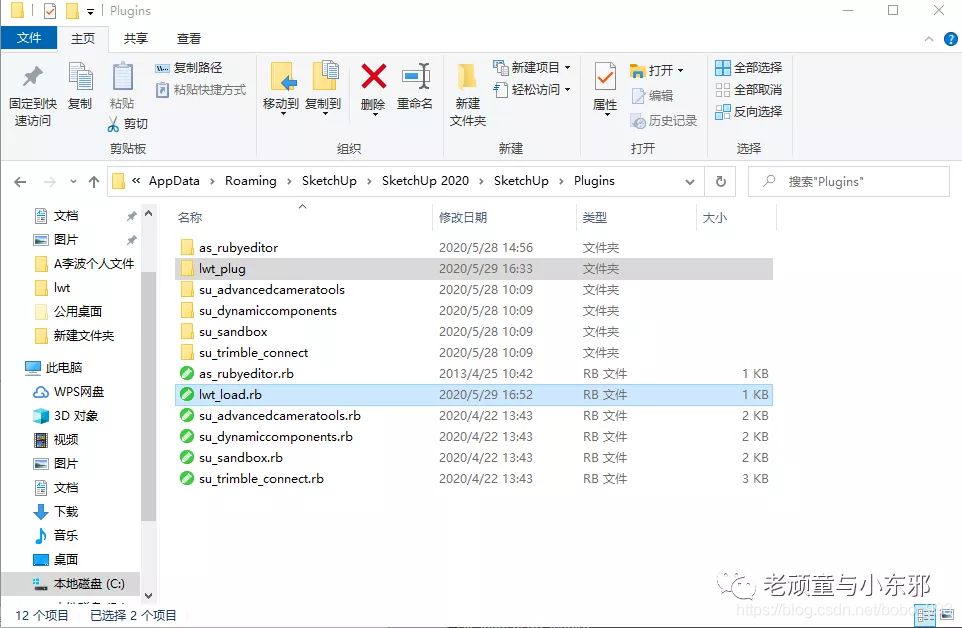The height and width of the screenshot is (628, 962).
Task: Switch to large icons view in status bar
Action: coord(947,615)
